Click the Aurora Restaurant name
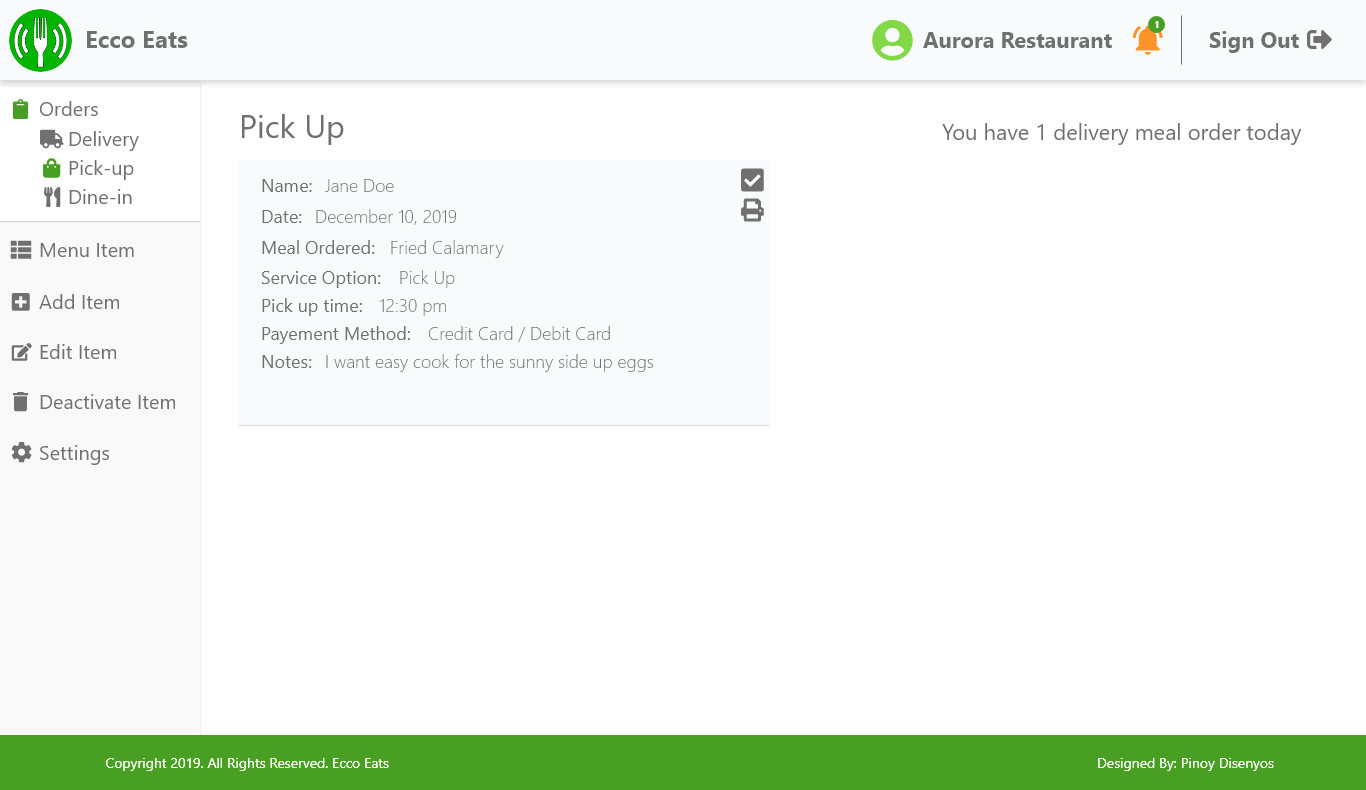The width and height of the screenshot is (1366, 790). 1017,41
